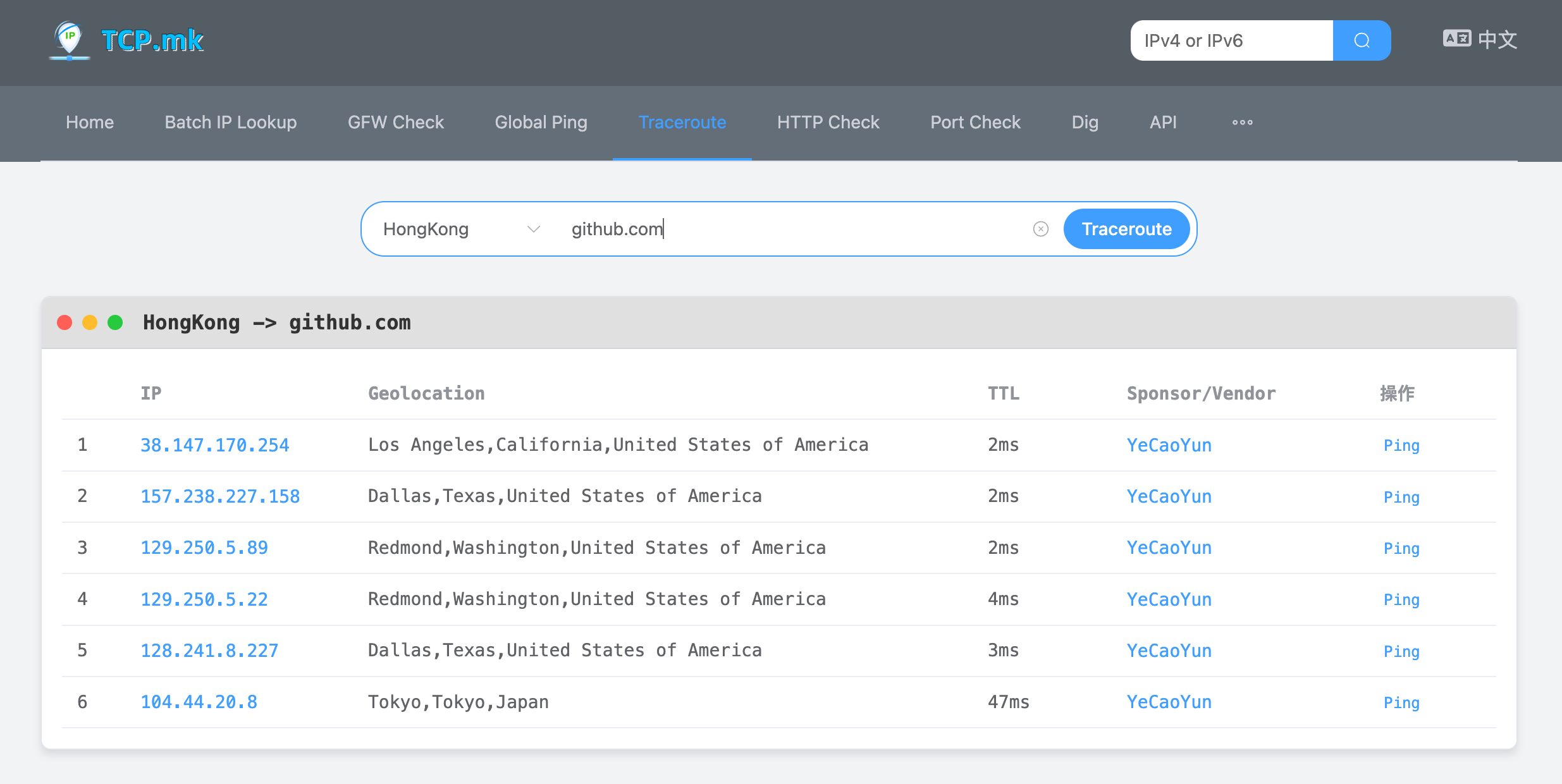This screenshot has width=1562, height=784.
Task: Switch to the Global Ping tab
Action: pos(541,123)
